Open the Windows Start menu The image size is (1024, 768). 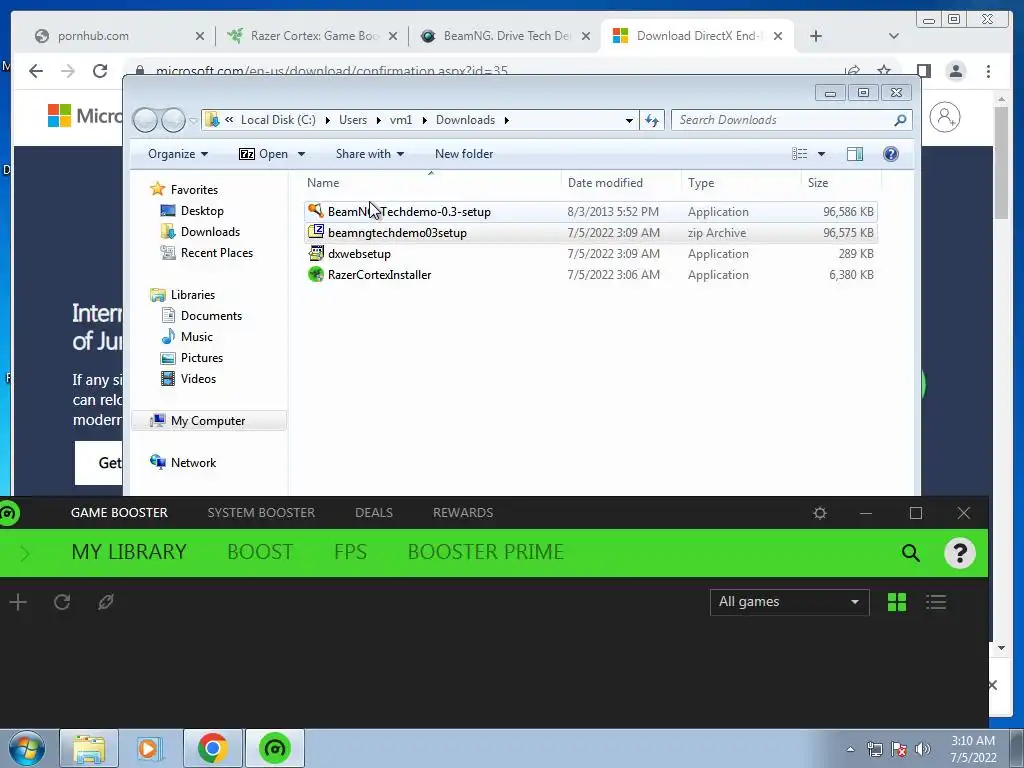pos(27,748)
